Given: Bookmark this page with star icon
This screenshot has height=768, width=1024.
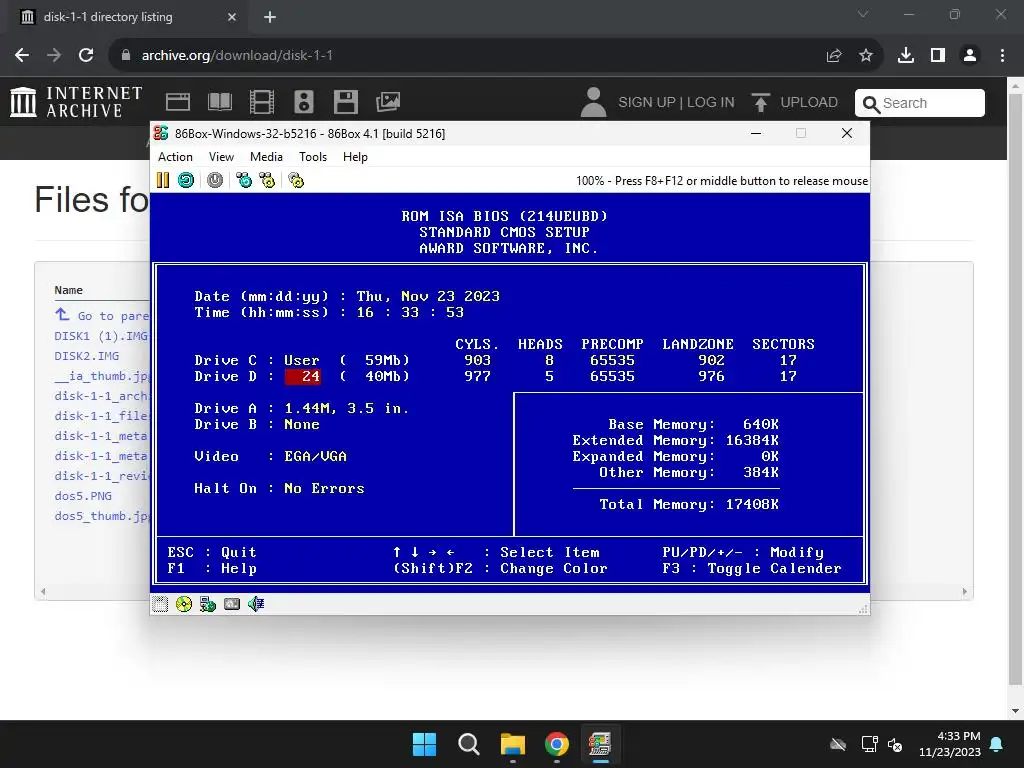Looking at the screenshot, I should pyautogui.click(x=866, y=56).
